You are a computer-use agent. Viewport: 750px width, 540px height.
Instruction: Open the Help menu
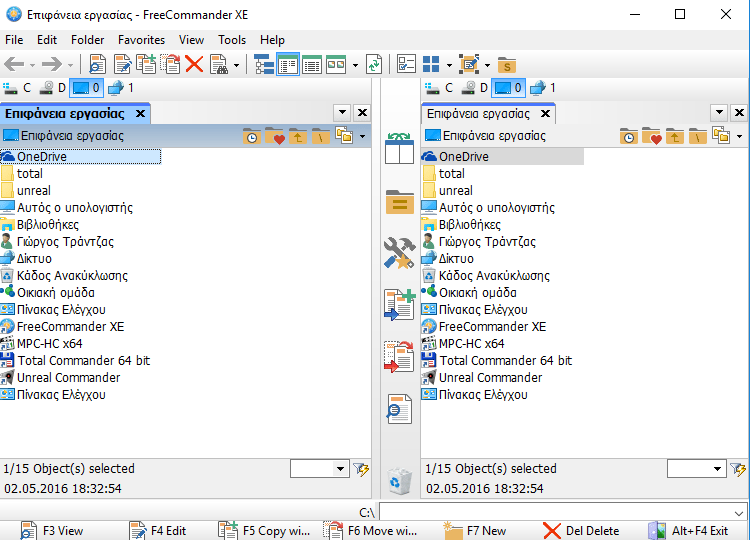[x=272, y=40]
